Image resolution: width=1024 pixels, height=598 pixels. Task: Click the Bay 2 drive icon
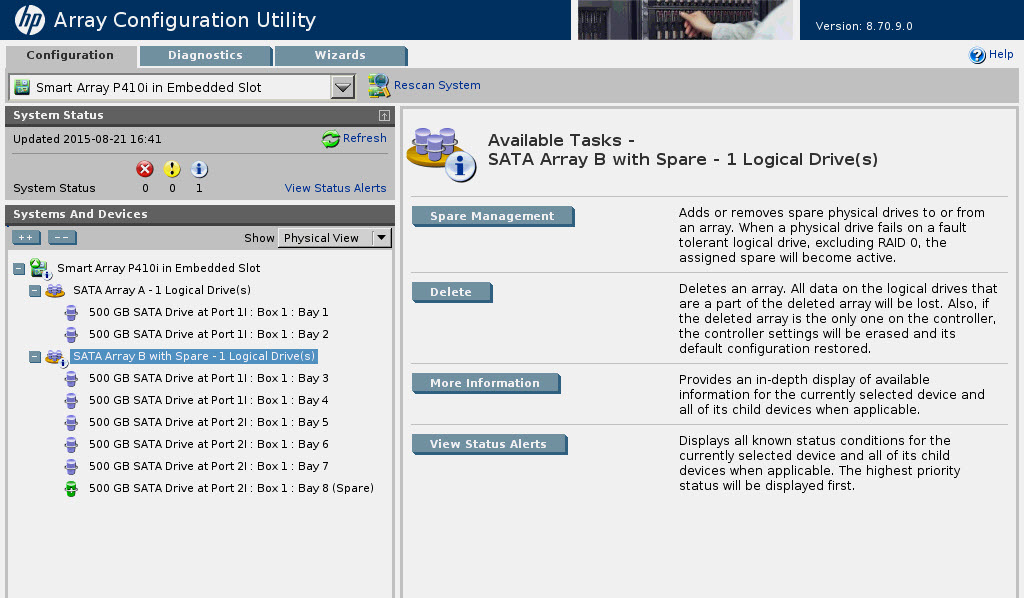point(71,334)
